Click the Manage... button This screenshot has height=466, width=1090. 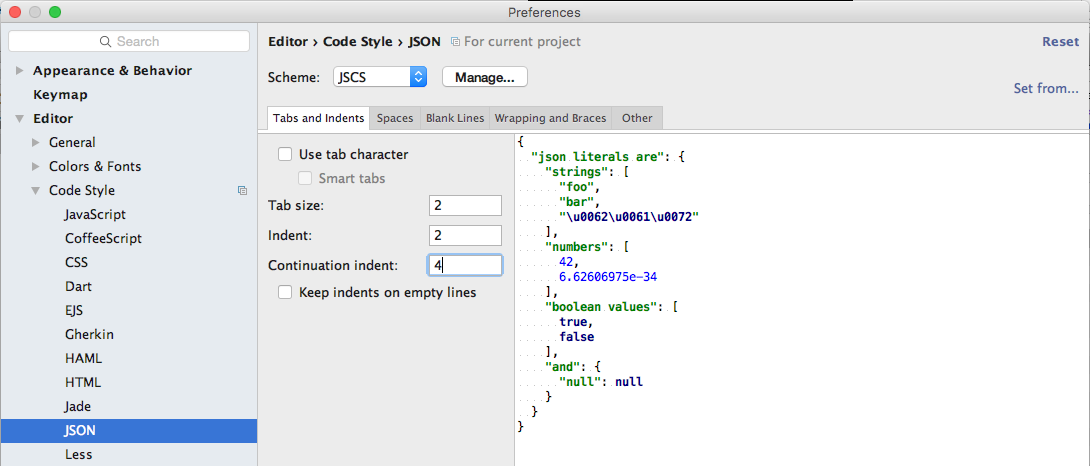tap(484, 77)
